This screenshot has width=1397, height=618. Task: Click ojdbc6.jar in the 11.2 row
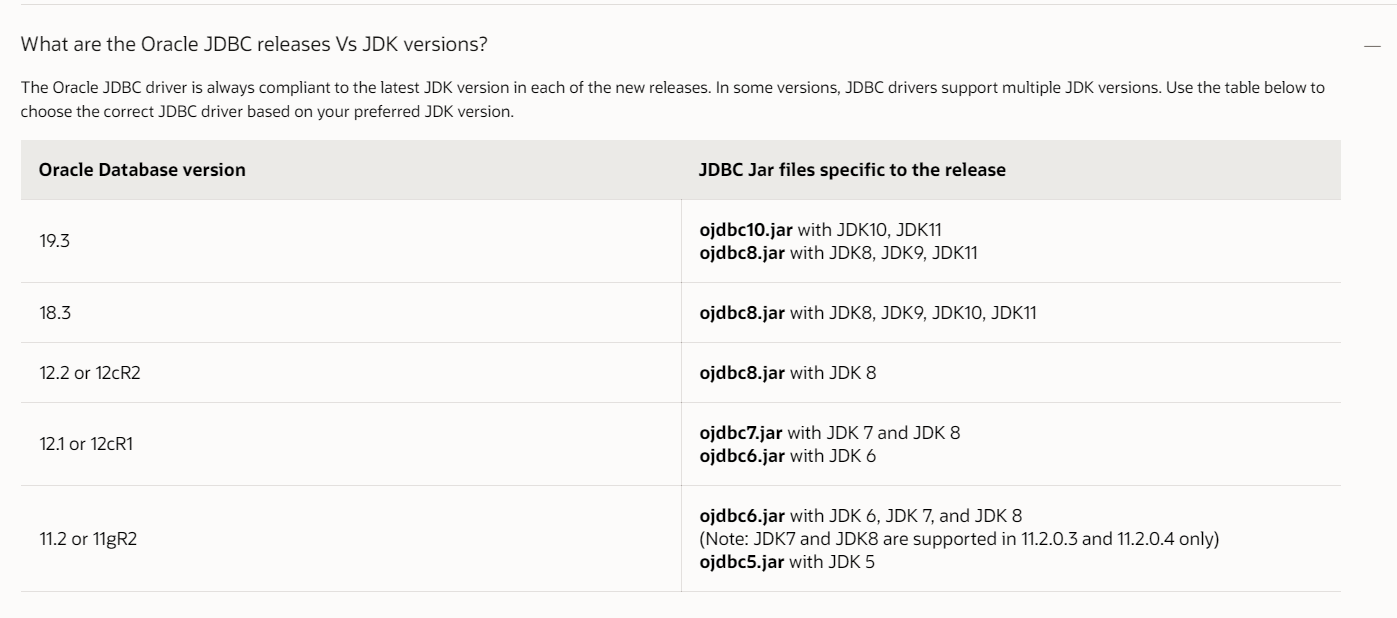pos(741,516)
